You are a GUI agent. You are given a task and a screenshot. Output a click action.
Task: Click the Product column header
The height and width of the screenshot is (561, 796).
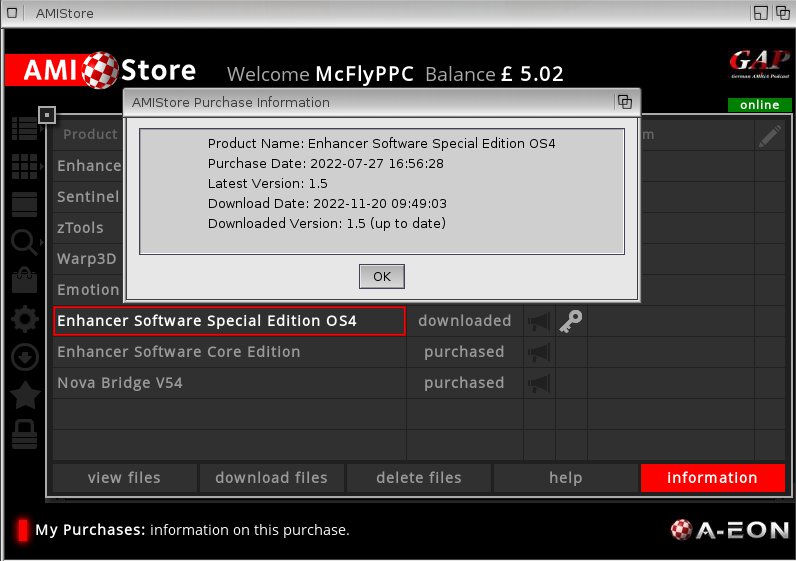click(90, 135)
